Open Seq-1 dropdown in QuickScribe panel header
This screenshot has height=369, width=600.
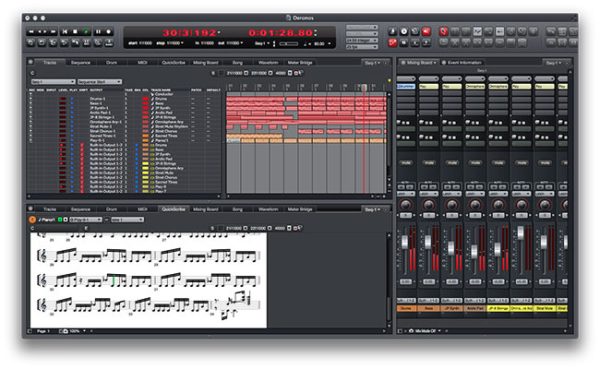tap(371, 209)
